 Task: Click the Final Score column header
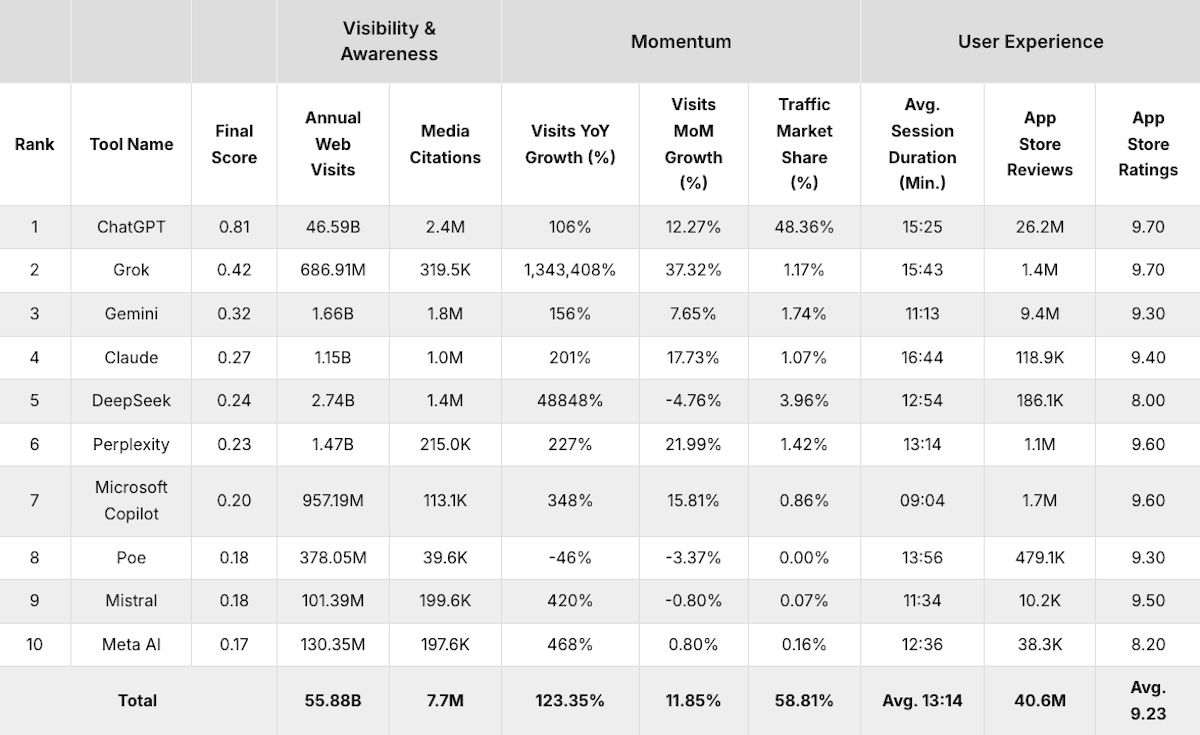[234, 144]
